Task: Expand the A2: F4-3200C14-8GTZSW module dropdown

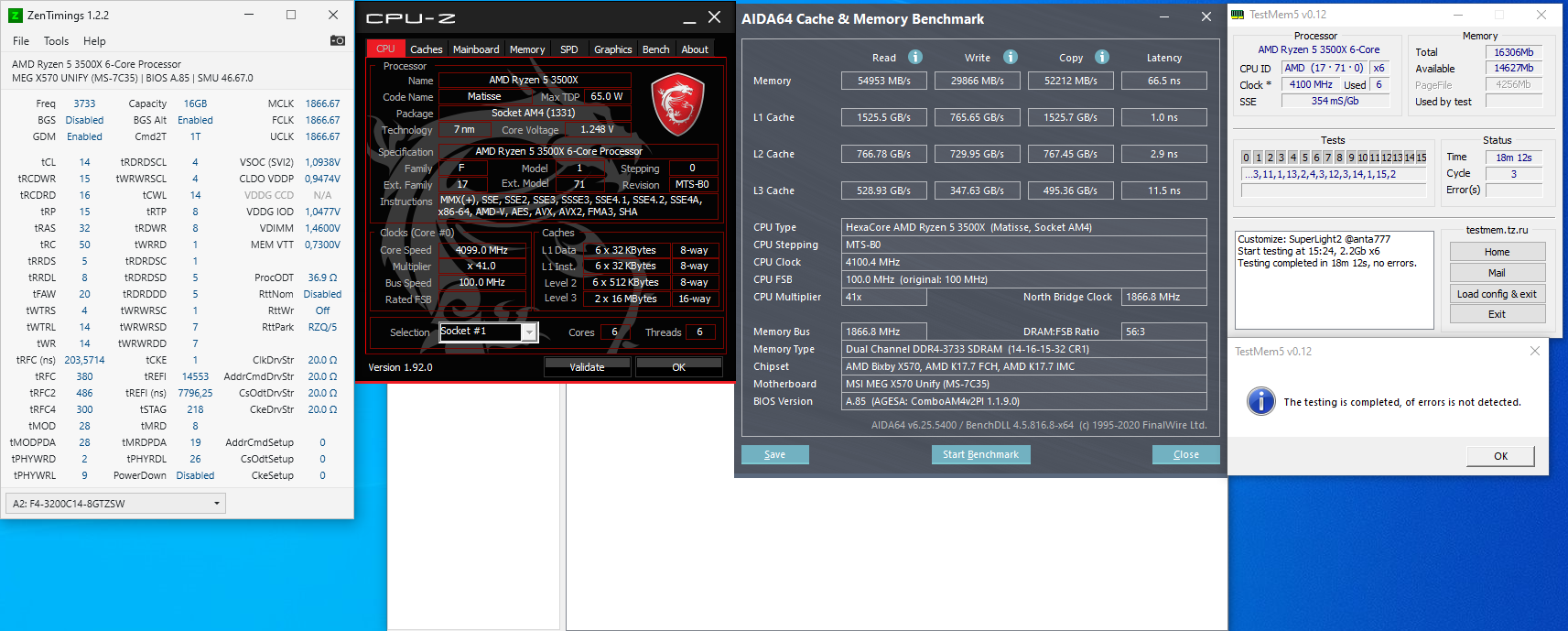Action: 115,503
